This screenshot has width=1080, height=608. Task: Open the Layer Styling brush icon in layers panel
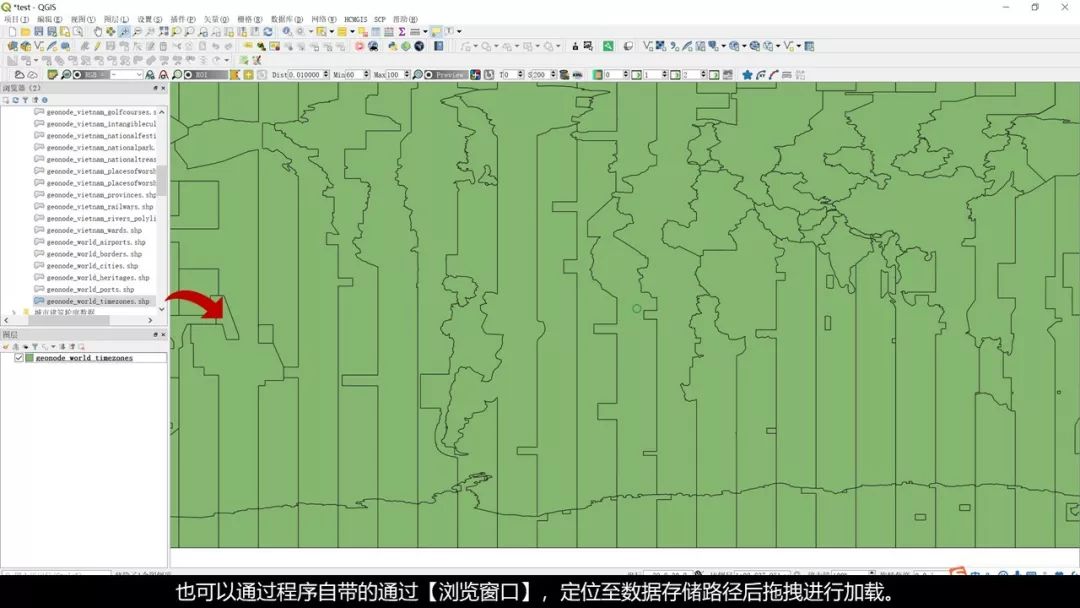(x=7, y=346)
